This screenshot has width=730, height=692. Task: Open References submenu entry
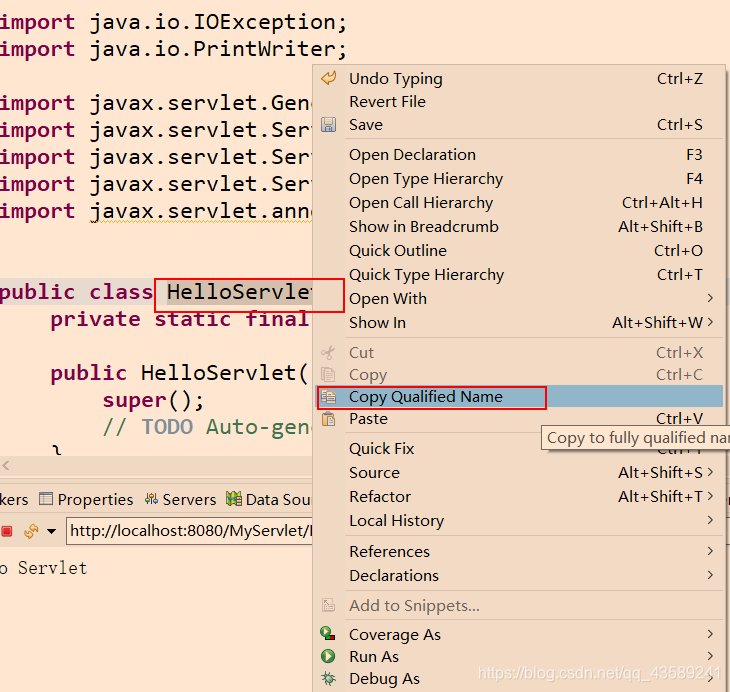(519, 551)
